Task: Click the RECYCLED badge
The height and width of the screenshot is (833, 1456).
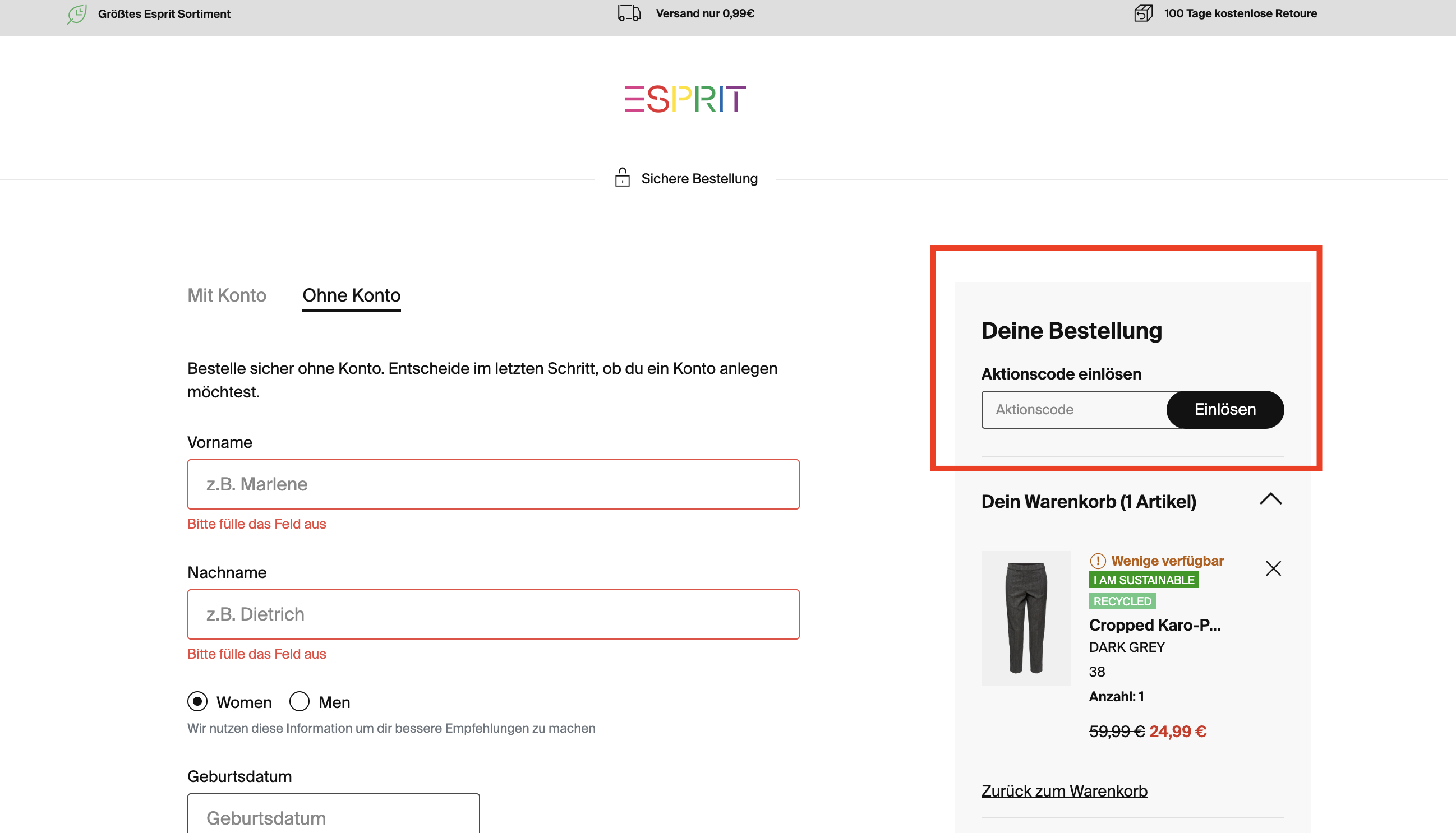Action: [x=1122, y=601]
